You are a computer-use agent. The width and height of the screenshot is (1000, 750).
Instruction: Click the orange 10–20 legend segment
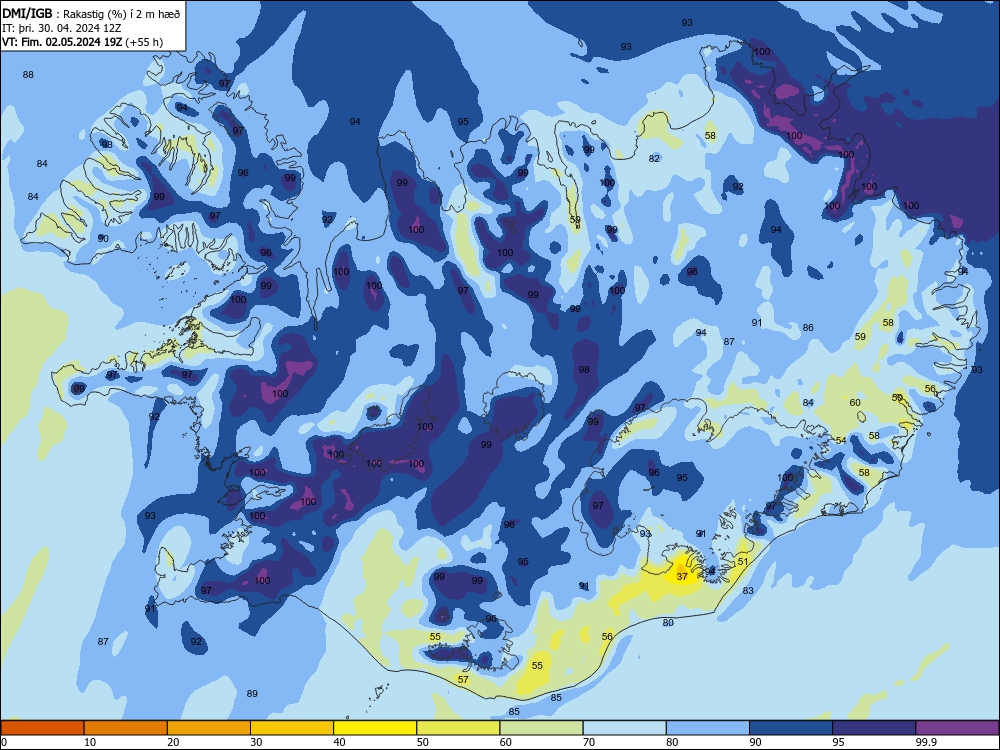click(x=126, y=728)
